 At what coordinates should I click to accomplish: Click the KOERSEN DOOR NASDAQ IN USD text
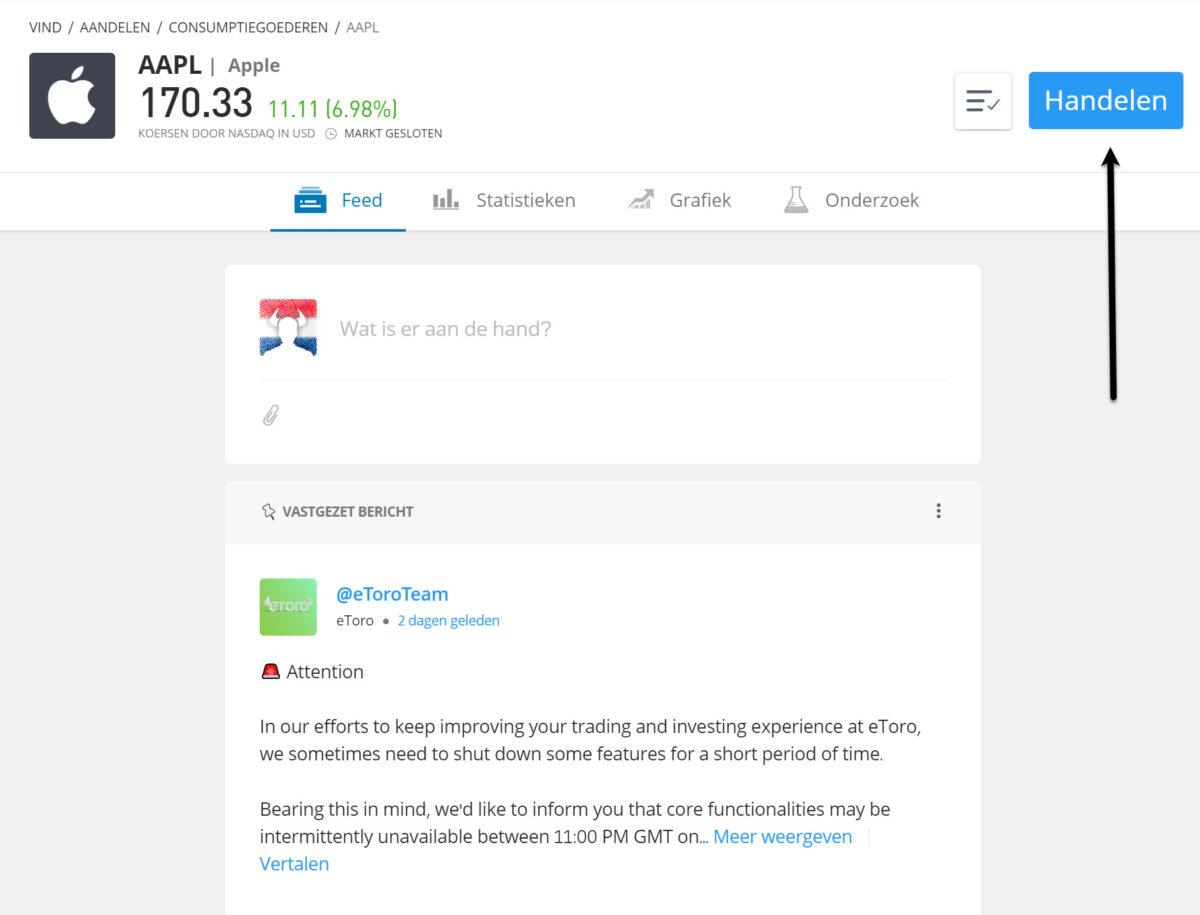pos(227,134)
